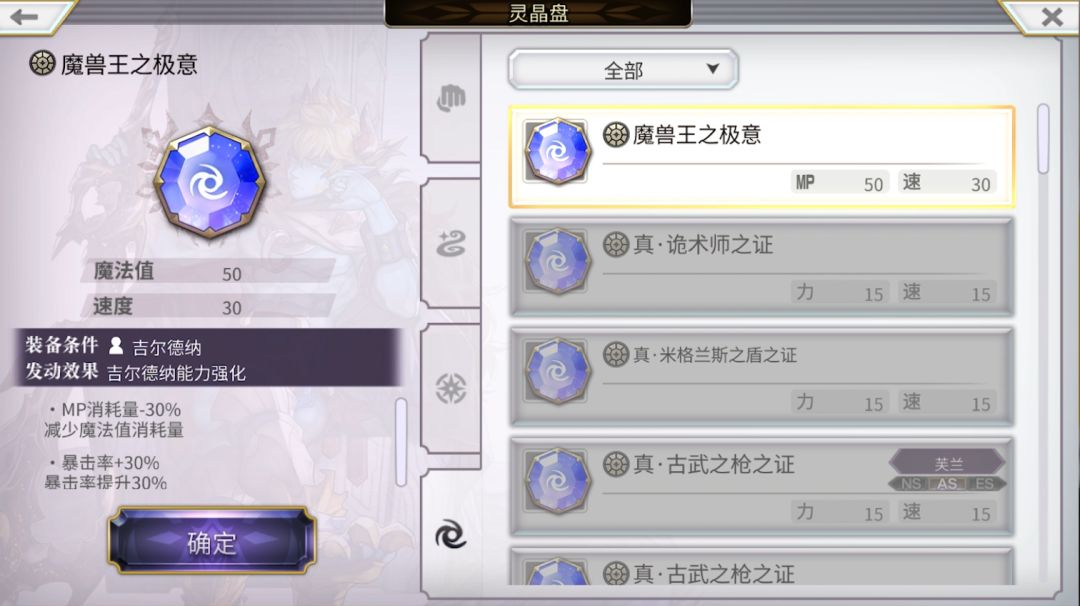Click the effect description scrollbar
Viewport: 1080px width, 606px height.
point(401,442)
